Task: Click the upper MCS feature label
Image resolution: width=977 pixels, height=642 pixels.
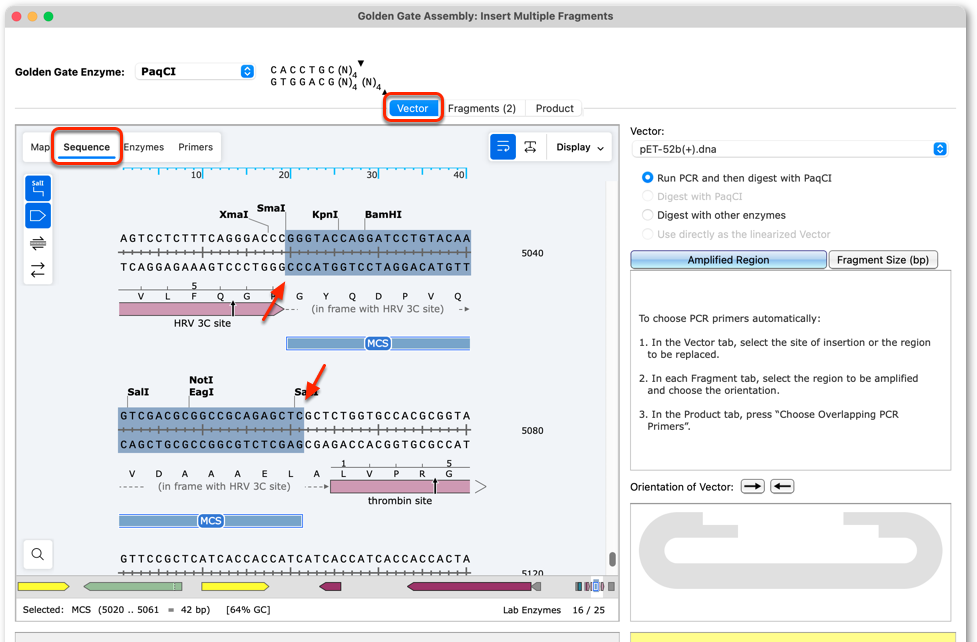Action: point(378,343)
